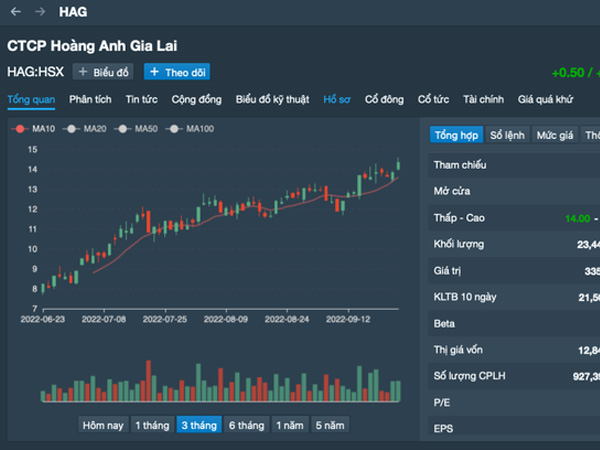
Task: Open the Tổng quan tab
Action: 31,99
